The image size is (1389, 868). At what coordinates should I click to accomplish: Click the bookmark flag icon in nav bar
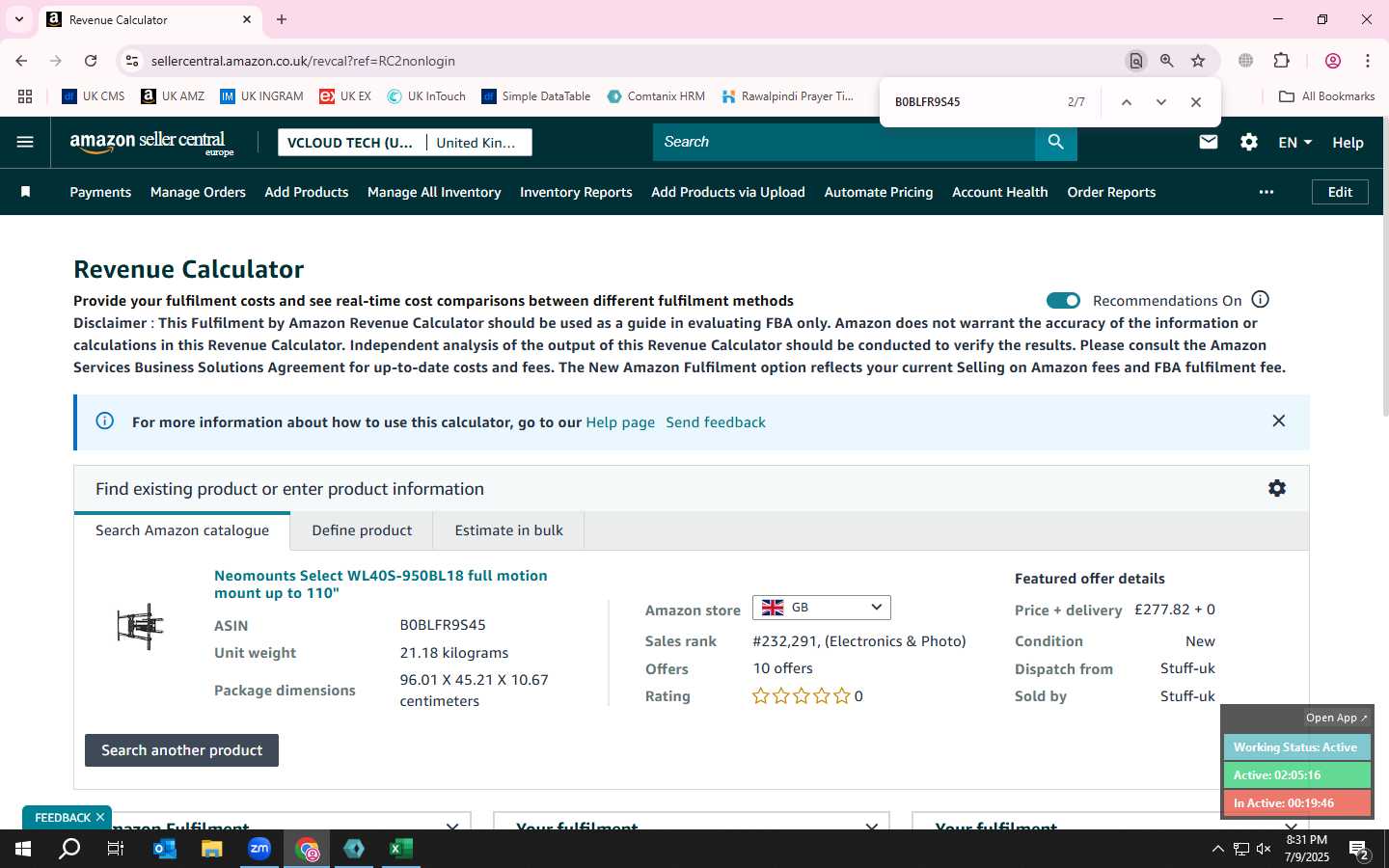click(x=26, y=192)
